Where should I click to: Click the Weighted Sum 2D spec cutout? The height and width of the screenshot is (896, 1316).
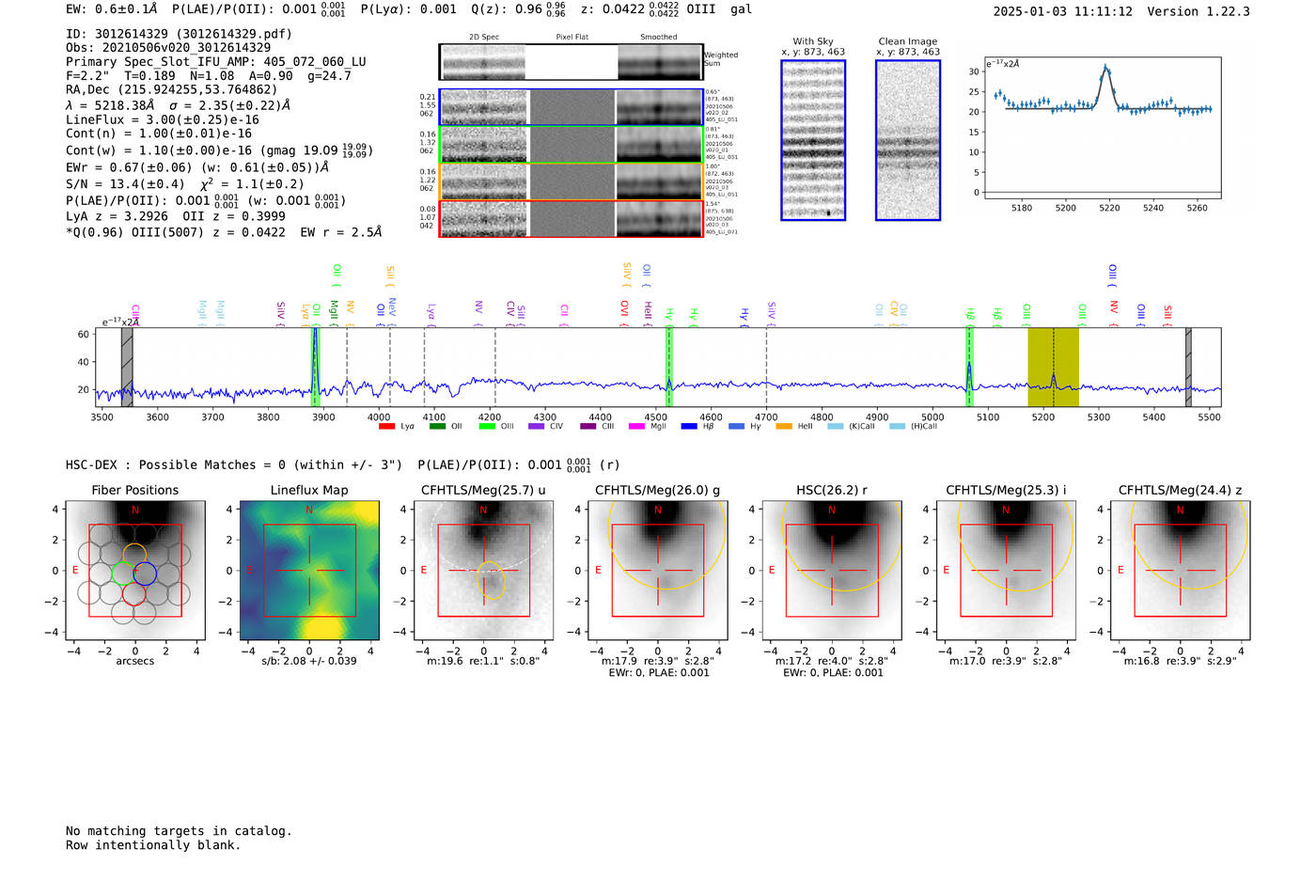pyautogui.click(x=483, y=62)
